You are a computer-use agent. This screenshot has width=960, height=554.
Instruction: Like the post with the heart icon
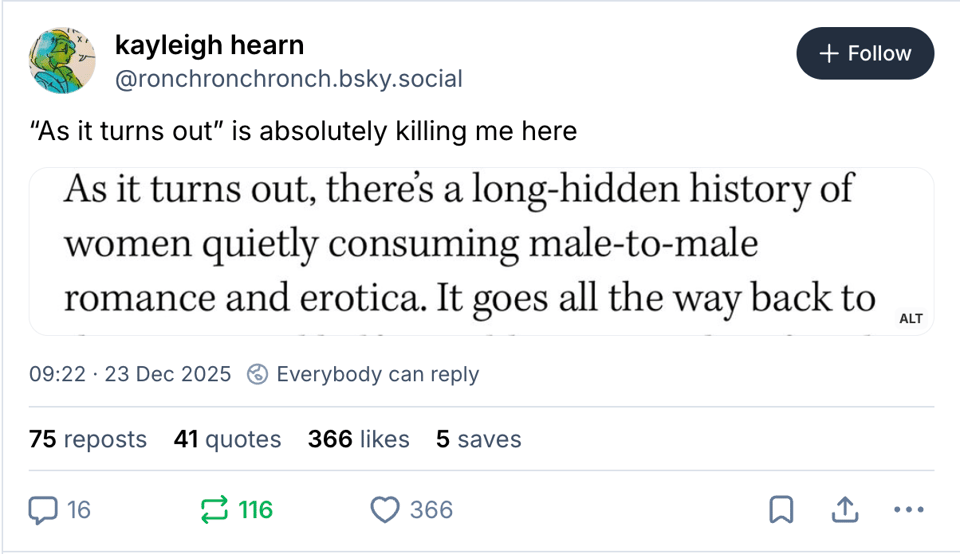pyautogui.click(x=385, y=510)
